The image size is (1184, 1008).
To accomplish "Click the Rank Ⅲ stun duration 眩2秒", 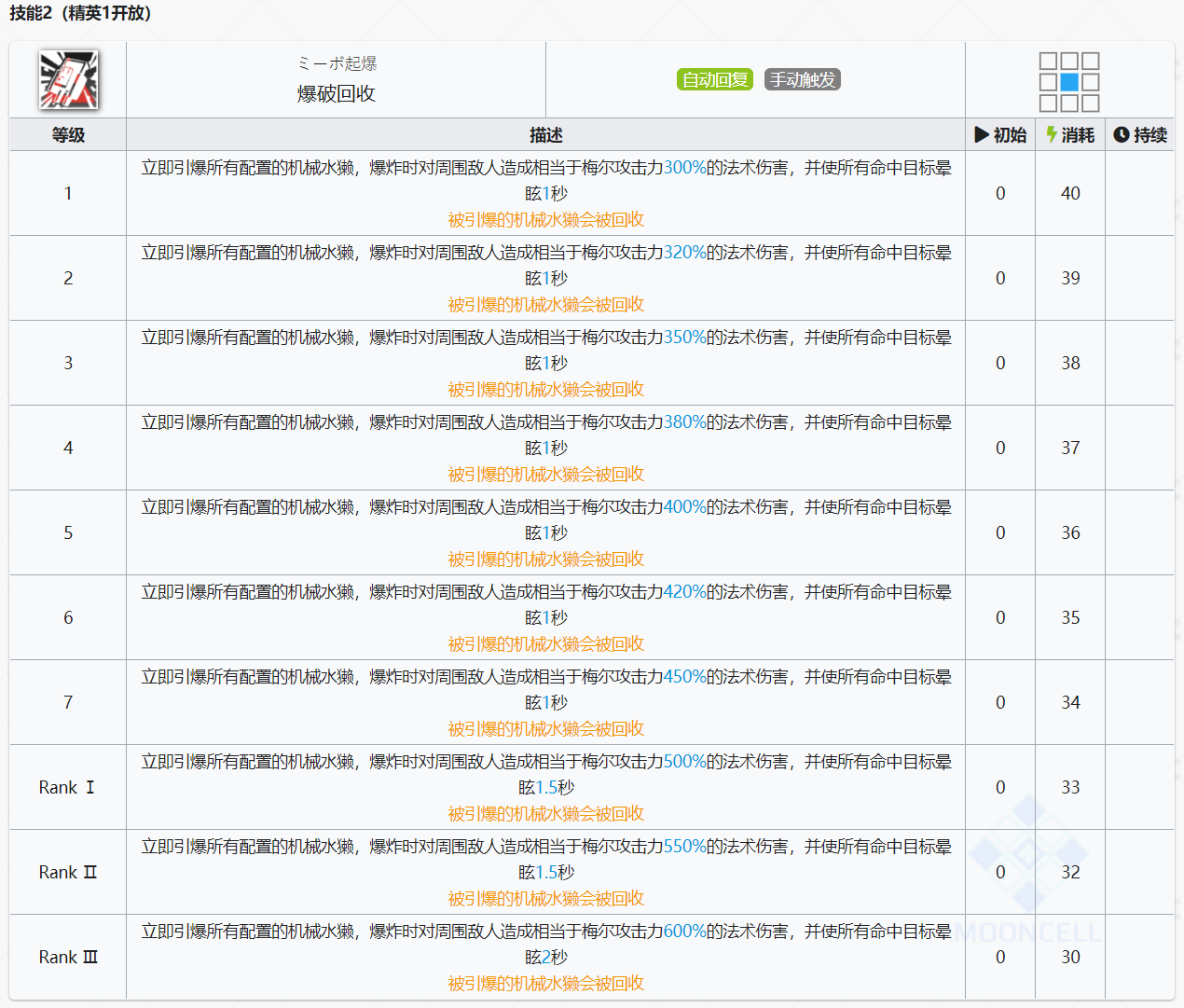I will coord(546,958).
